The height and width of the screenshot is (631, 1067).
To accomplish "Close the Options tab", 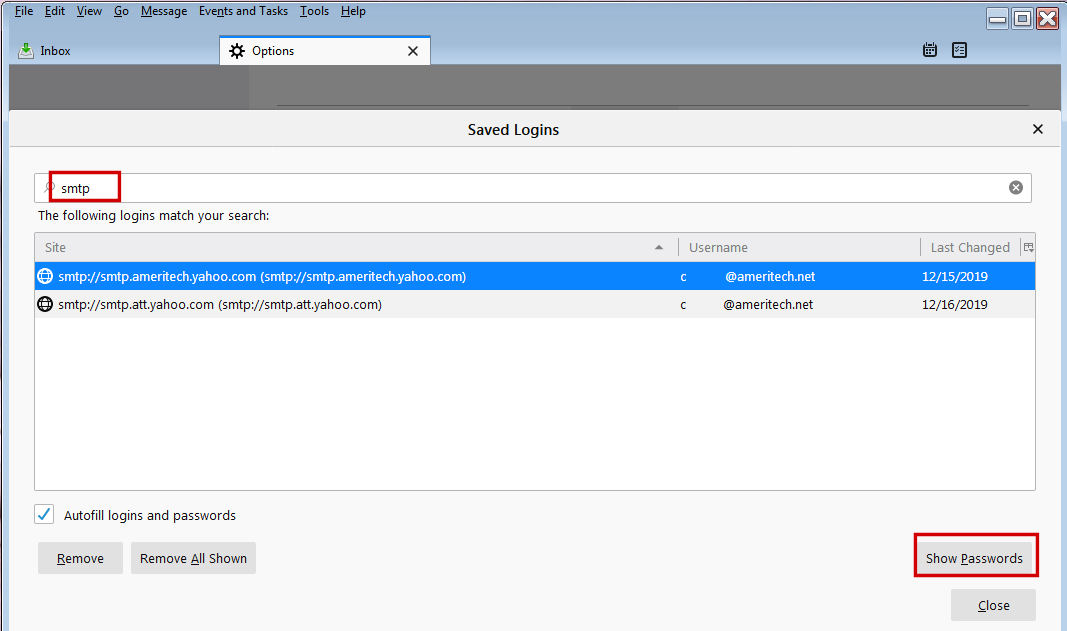I will point(412,51).
